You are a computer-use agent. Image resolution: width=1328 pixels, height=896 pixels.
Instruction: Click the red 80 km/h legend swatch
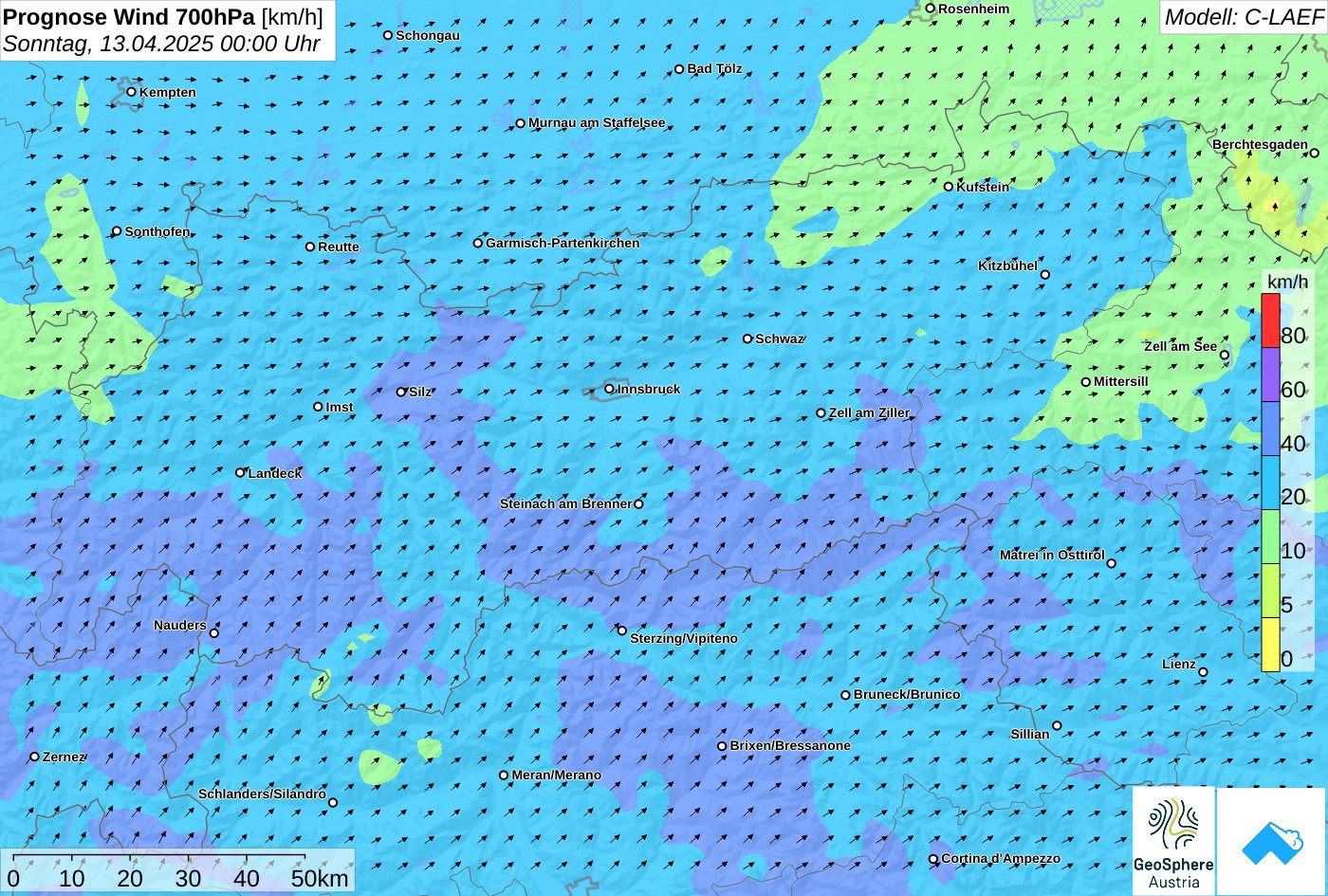(x=1270, y=320)
